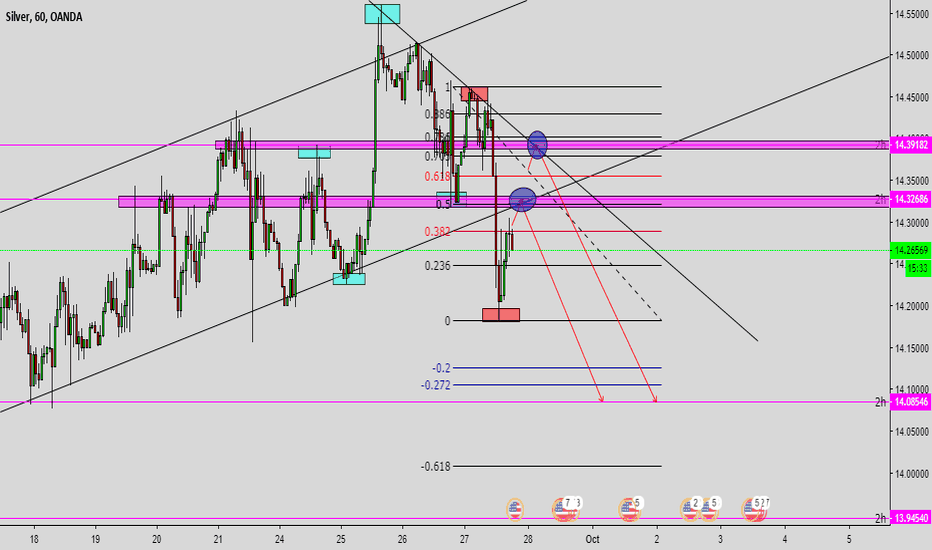Click the 2h tag beside the 14.08546 line

880,403
